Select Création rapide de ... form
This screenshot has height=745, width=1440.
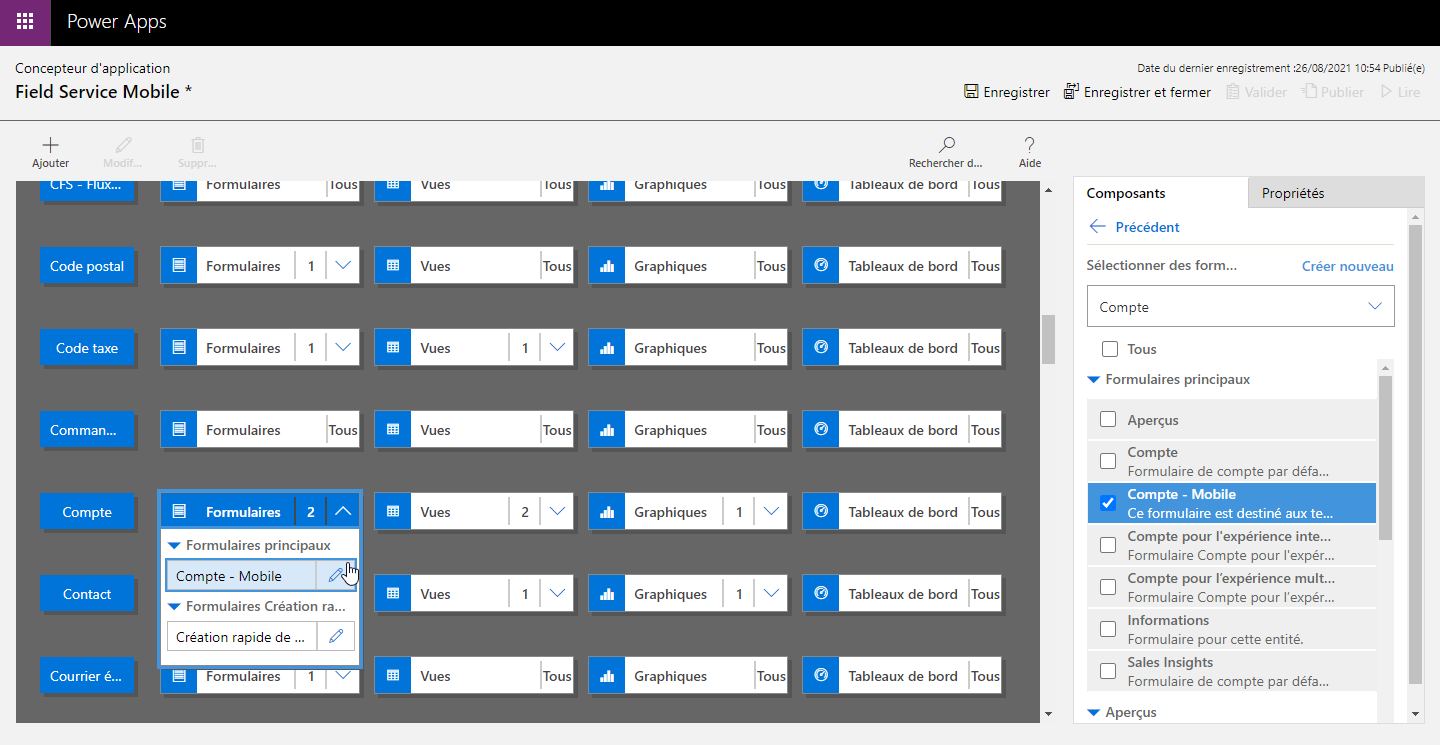point(241,637)
